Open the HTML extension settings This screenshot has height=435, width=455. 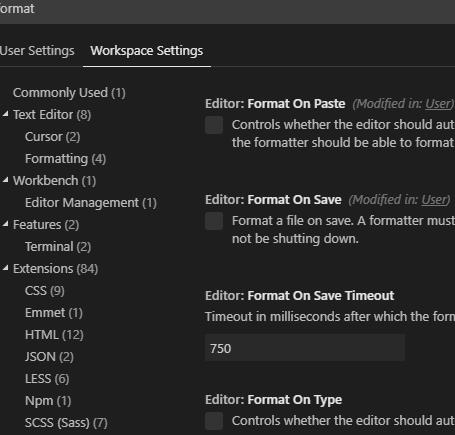54,335
